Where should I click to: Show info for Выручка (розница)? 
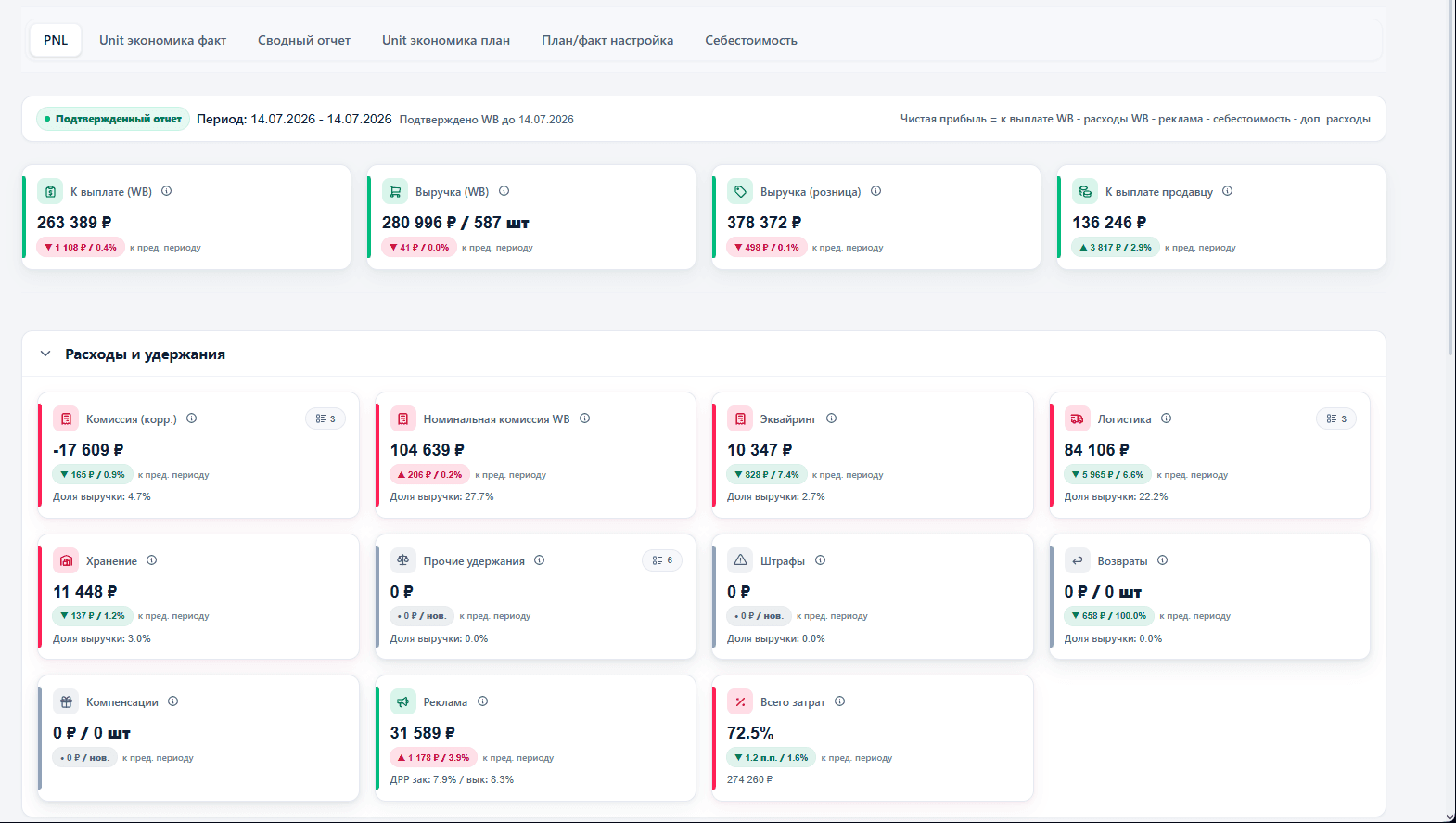click(876, 191)
